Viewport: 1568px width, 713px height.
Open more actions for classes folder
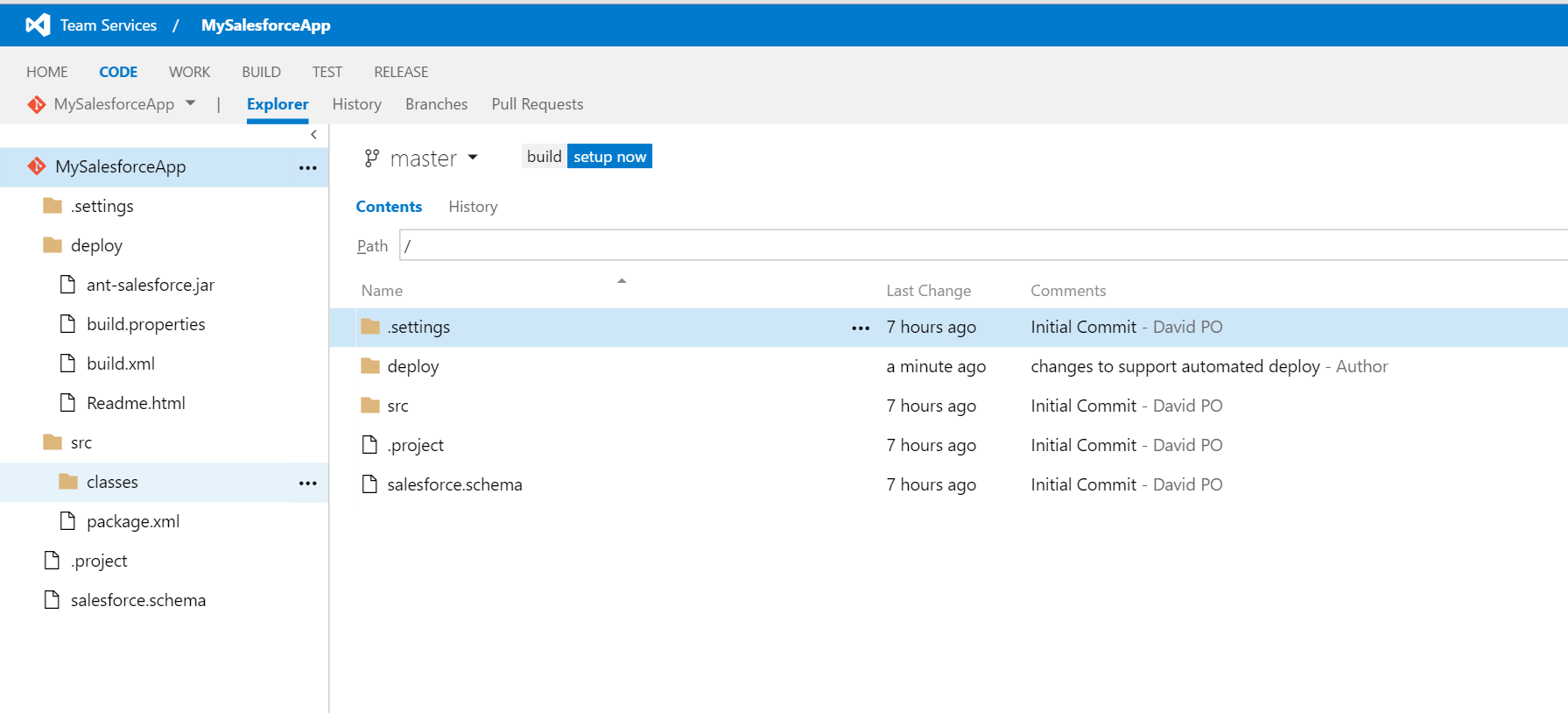click(307, 483)
